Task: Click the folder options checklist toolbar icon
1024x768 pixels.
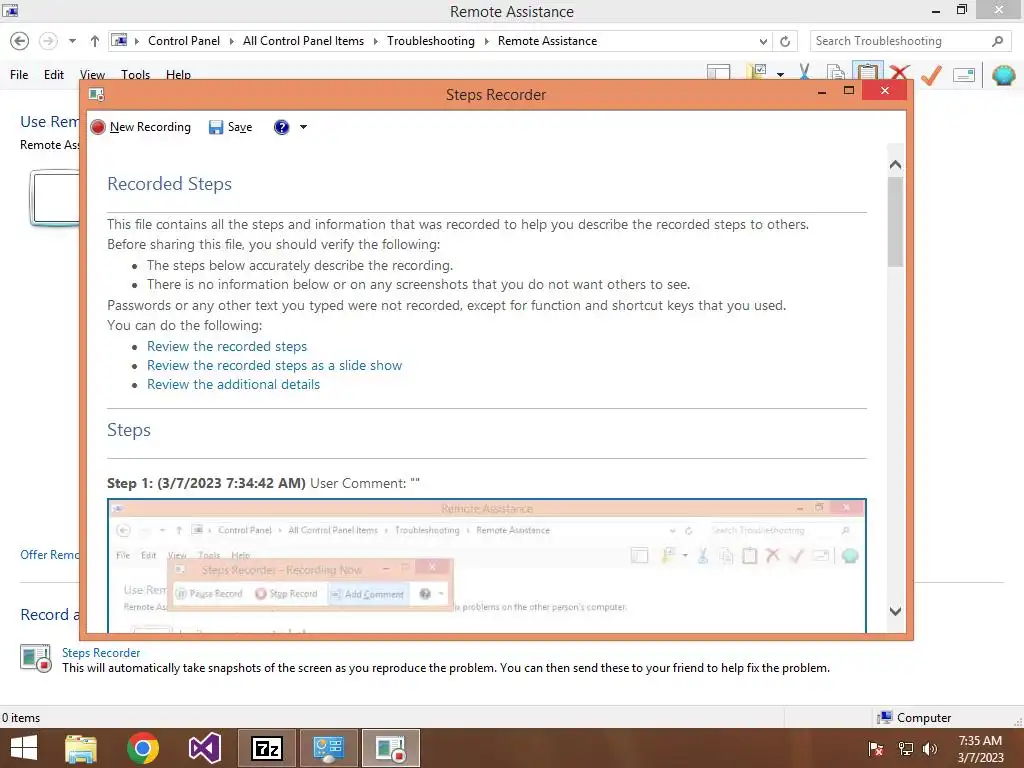Action: (x=756, y=72)
